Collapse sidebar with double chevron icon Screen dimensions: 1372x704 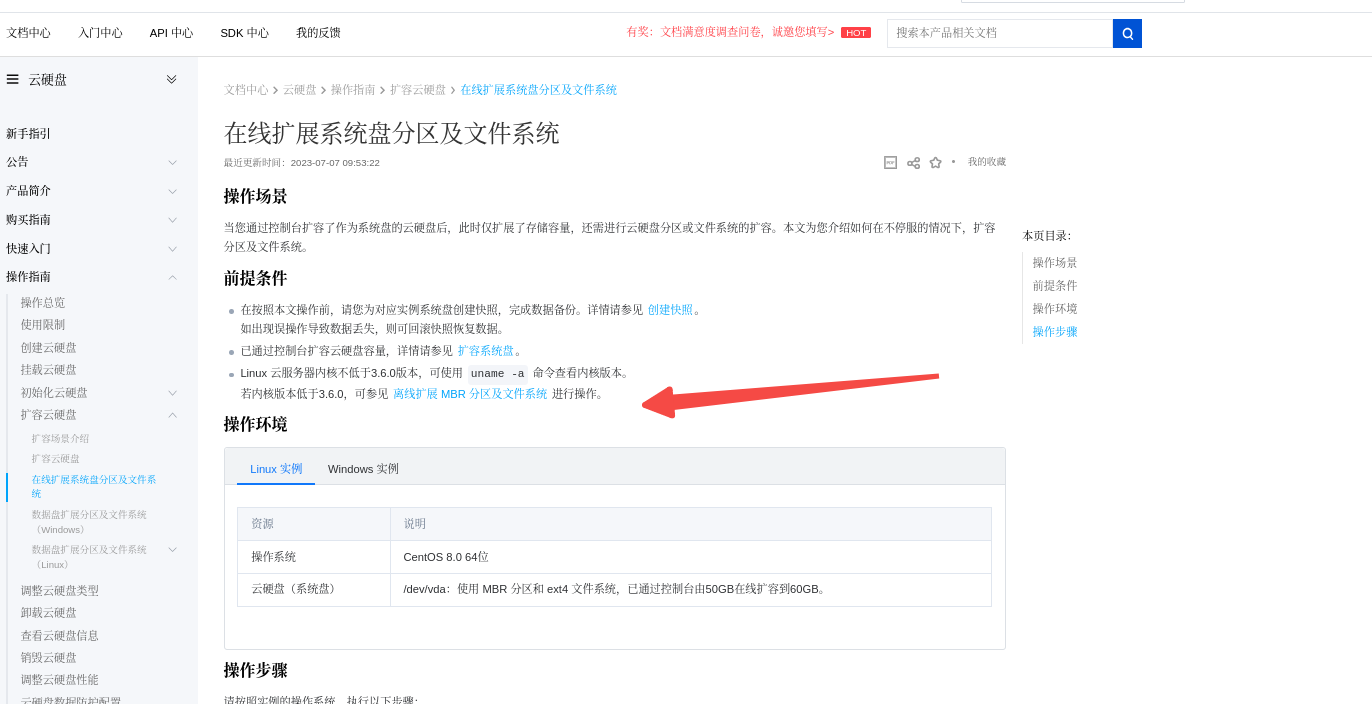click(171, 79)
